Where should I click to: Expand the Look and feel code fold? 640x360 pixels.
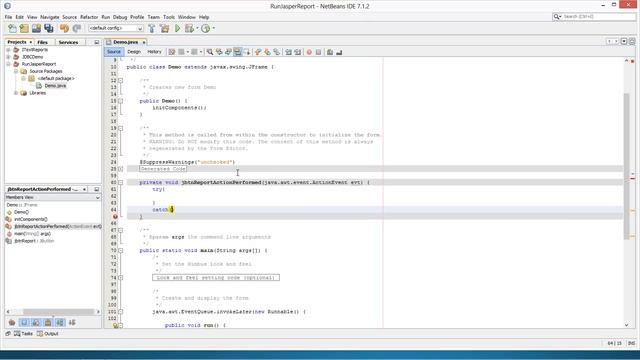(120, 278)
